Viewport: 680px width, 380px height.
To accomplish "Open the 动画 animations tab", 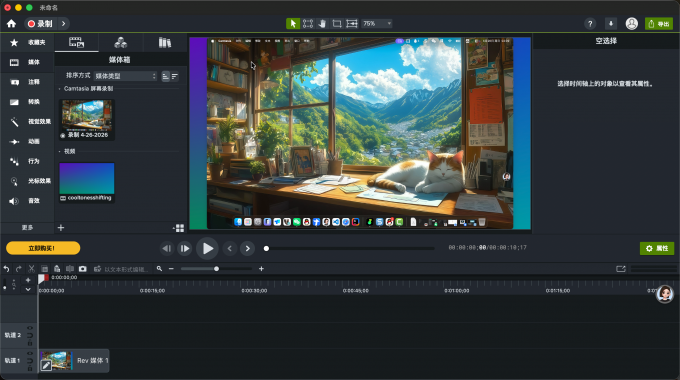I will [x=28, y=141].
